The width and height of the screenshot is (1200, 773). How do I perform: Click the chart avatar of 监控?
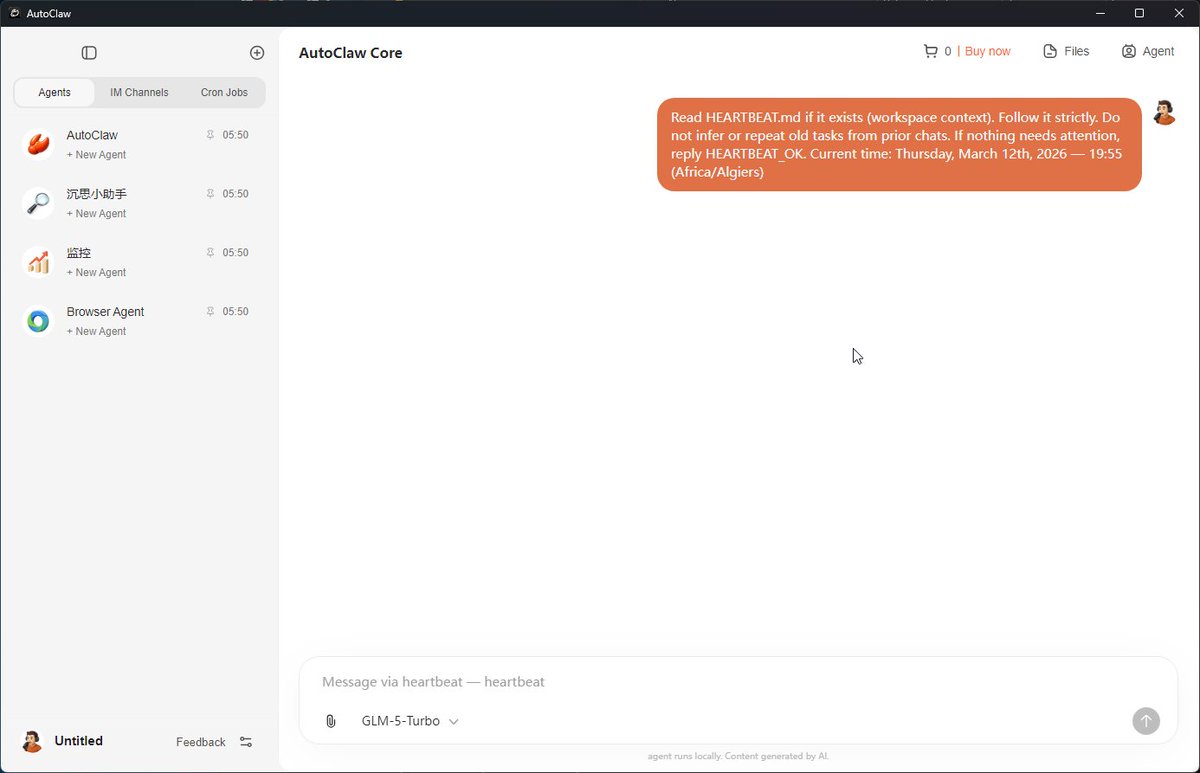point(38,262)
